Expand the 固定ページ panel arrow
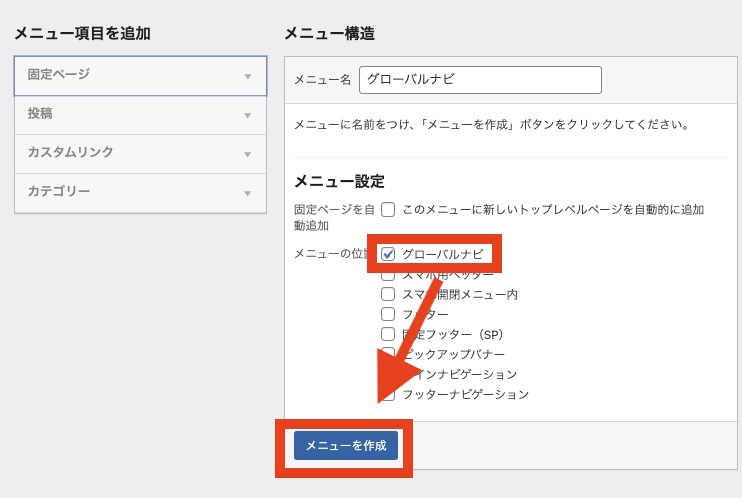Viewport: 742px width, 498px height. click(x=247, y=76)
